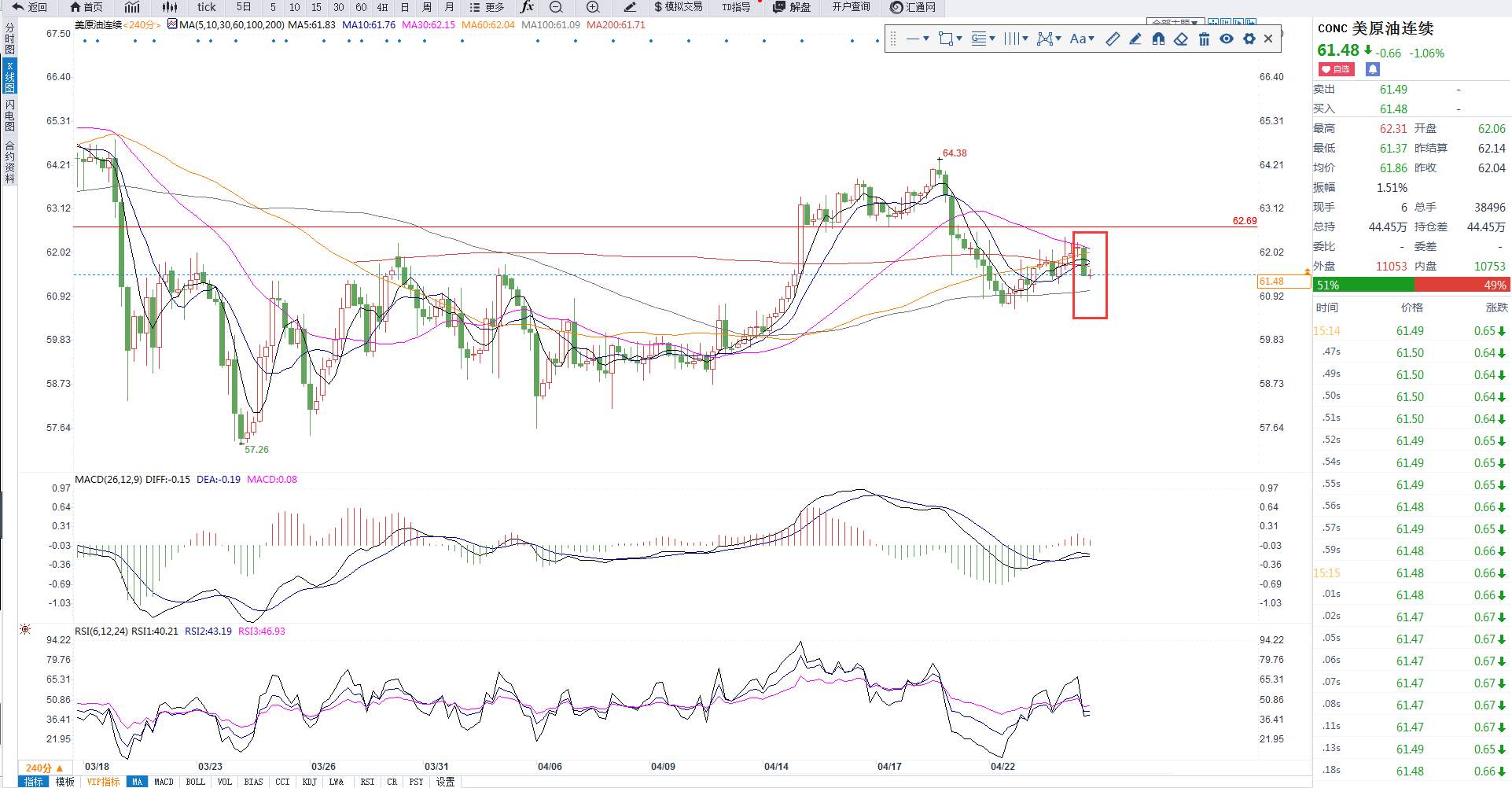Select the eraser tool
The image size is (1512, 788).
[1181, 39]
